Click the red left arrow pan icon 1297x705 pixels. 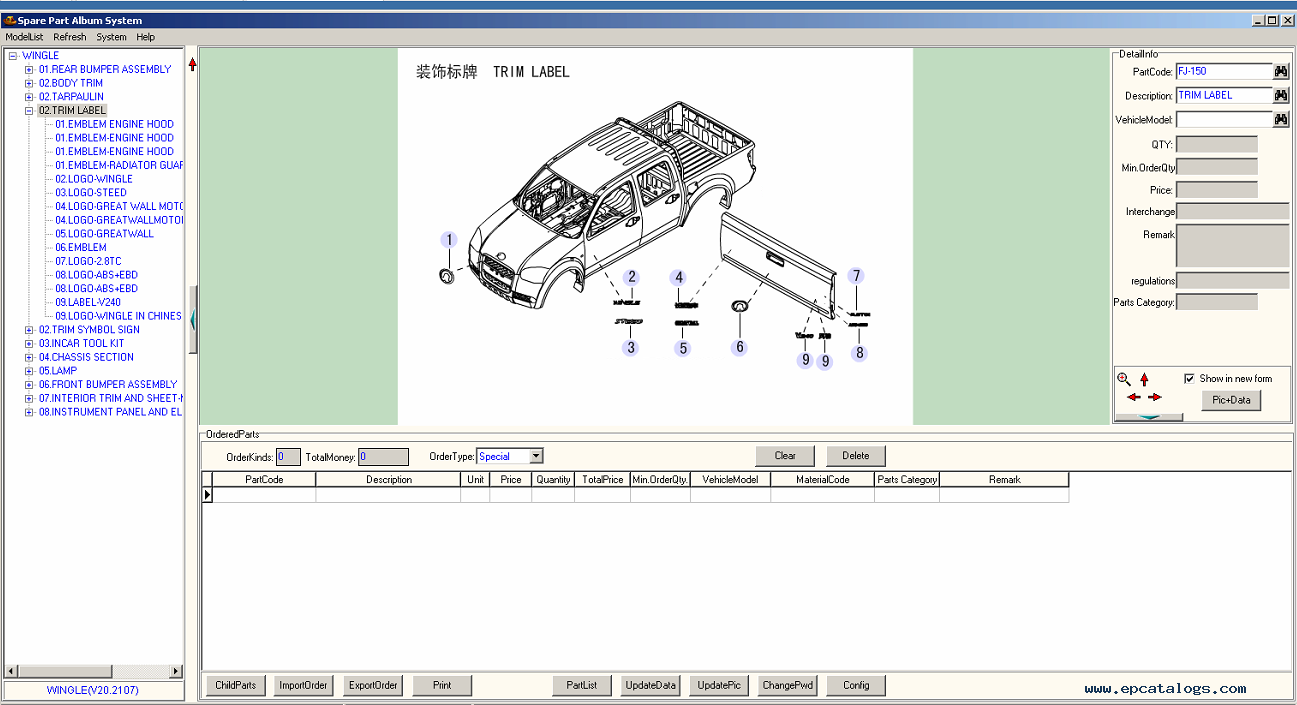1133,397
